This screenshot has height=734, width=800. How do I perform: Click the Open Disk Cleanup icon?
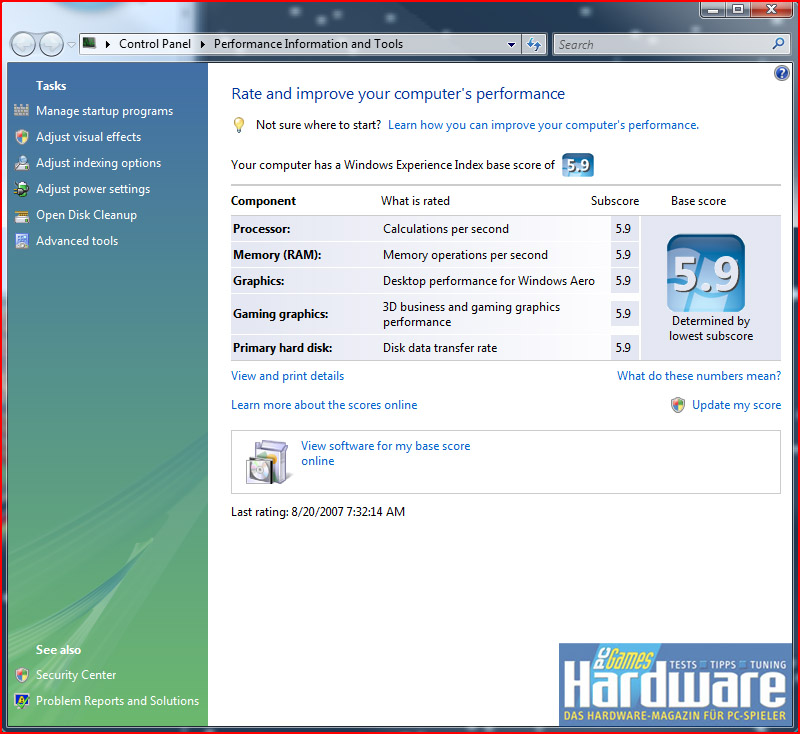coord(21,215)
